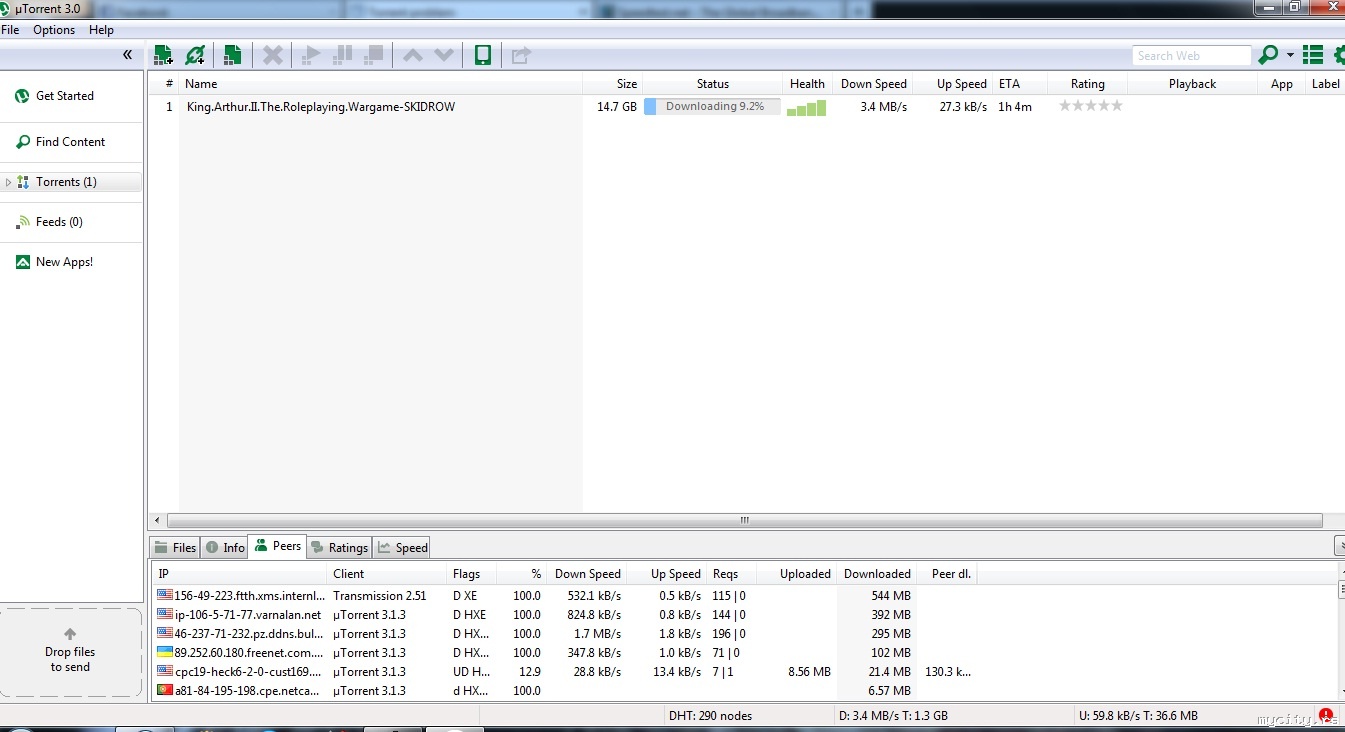Open the Help menu
The height and width of the screenshot is (732, 1345).
tap(101, 30)
